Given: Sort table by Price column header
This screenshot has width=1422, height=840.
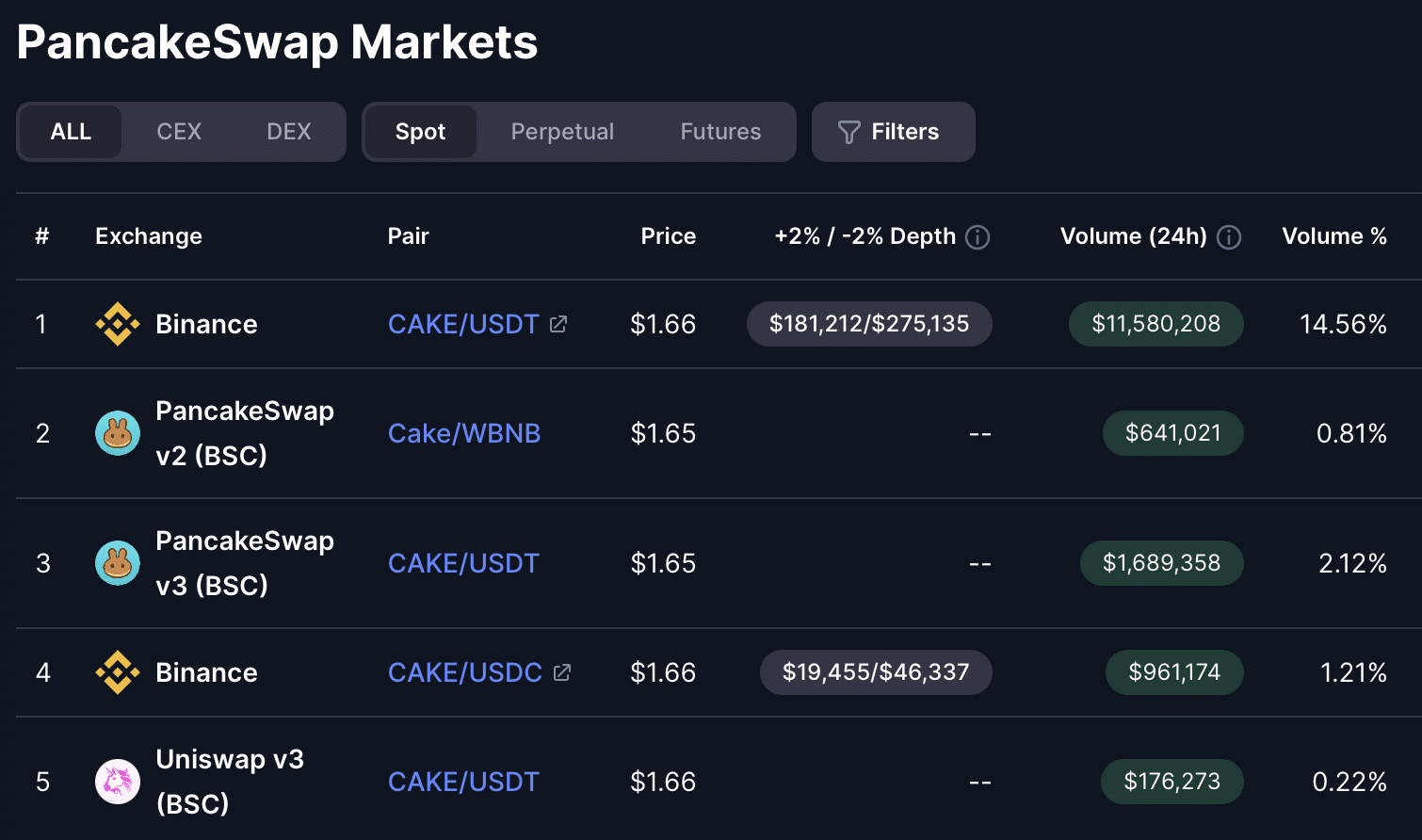Looking at the screenshot, I should click(x=668, y=236).
